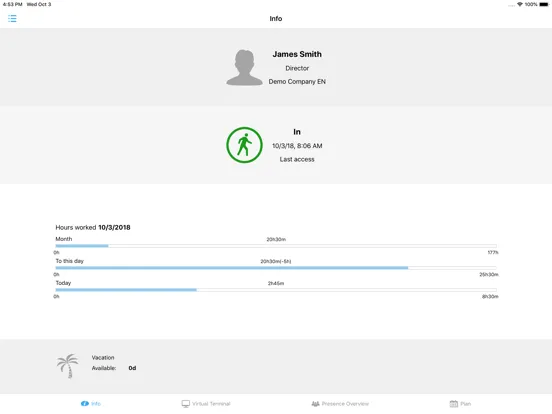The height and width of the screenshot is (414, 552).
Task: Tap the monitor icon for Virtual Terminal
Action: (x=186, y=403)
